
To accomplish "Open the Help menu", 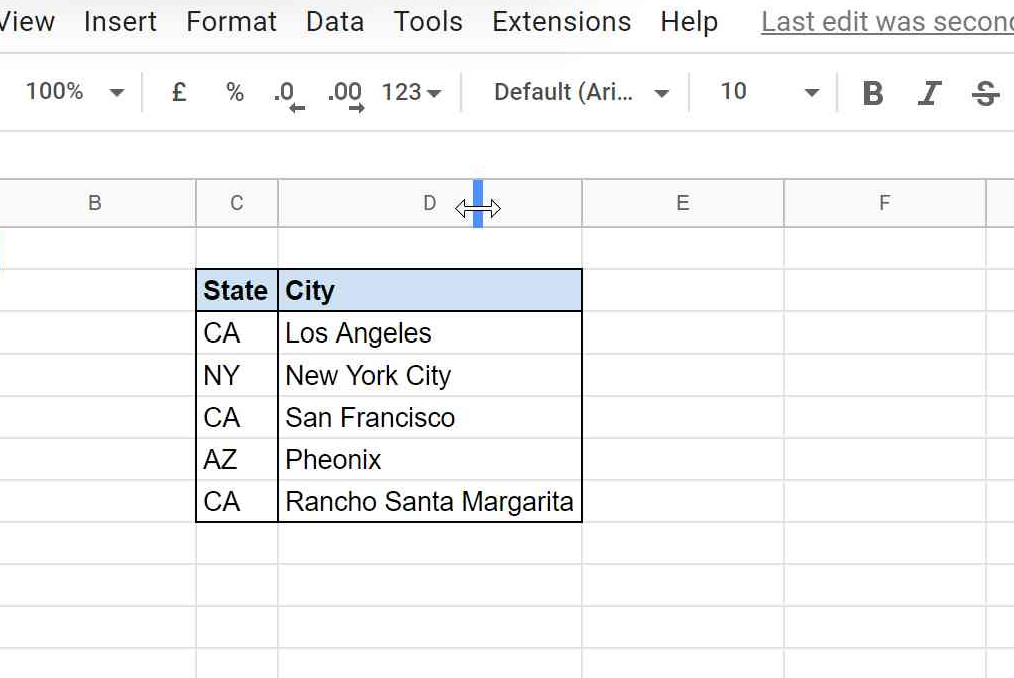I will pyautogui.click(x=688, y=21).
